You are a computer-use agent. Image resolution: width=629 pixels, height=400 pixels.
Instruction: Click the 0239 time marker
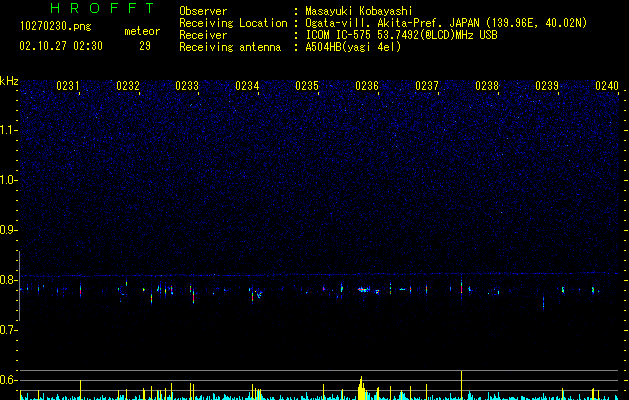tap(547, 86)
